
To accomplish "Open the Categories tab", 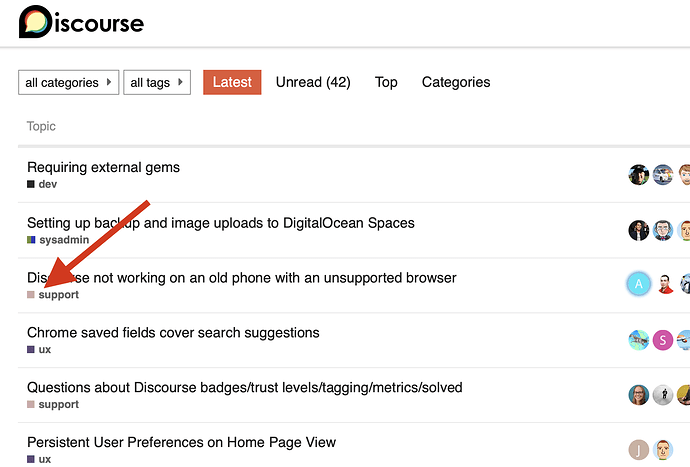I will click(456, 82).
